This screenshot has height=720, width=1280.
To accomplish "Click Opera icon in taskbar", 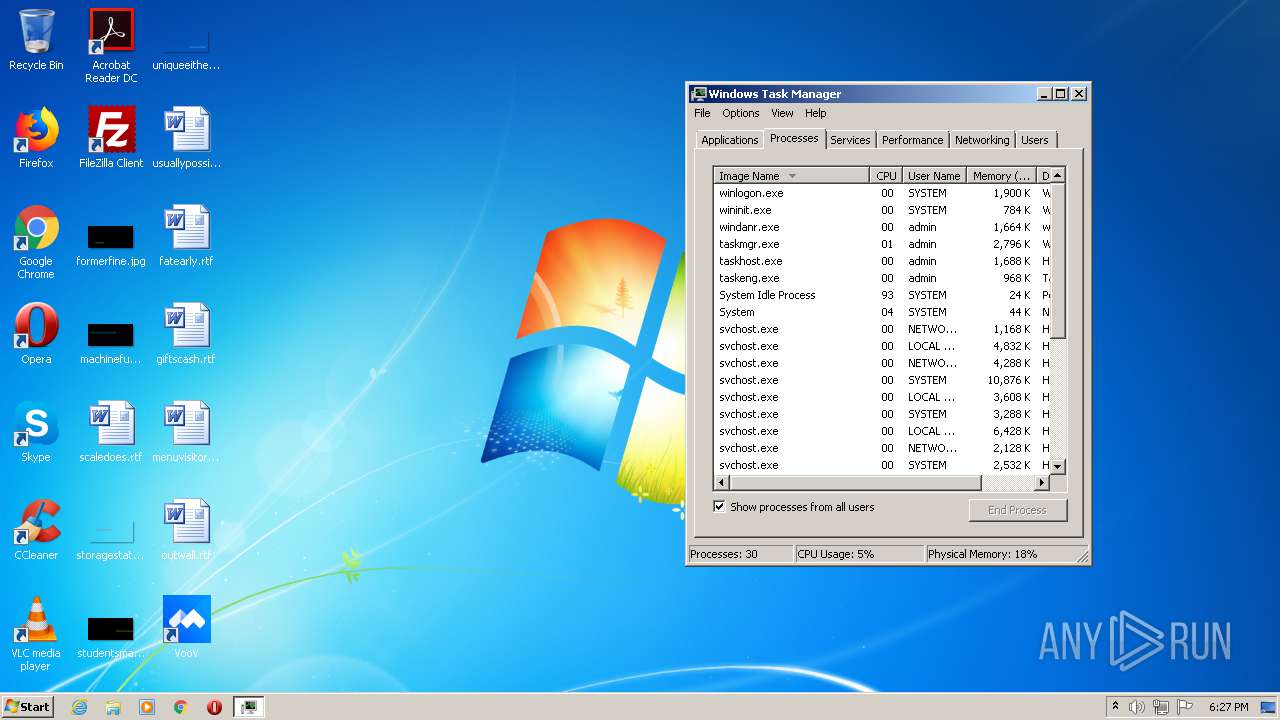I will pos(214,707).
